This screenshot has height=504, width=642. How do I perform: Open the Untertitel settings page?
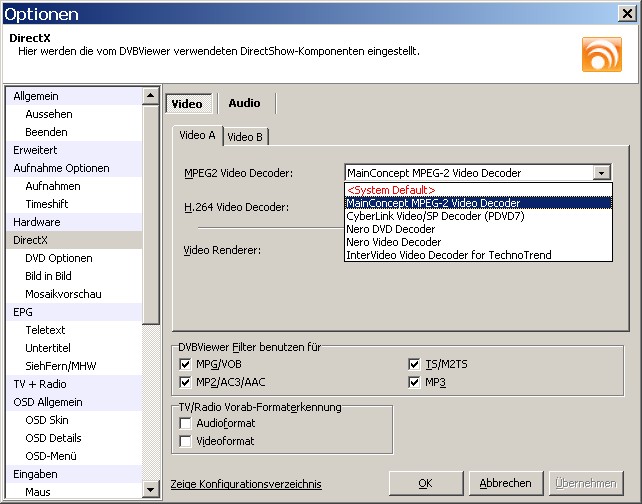74,348
